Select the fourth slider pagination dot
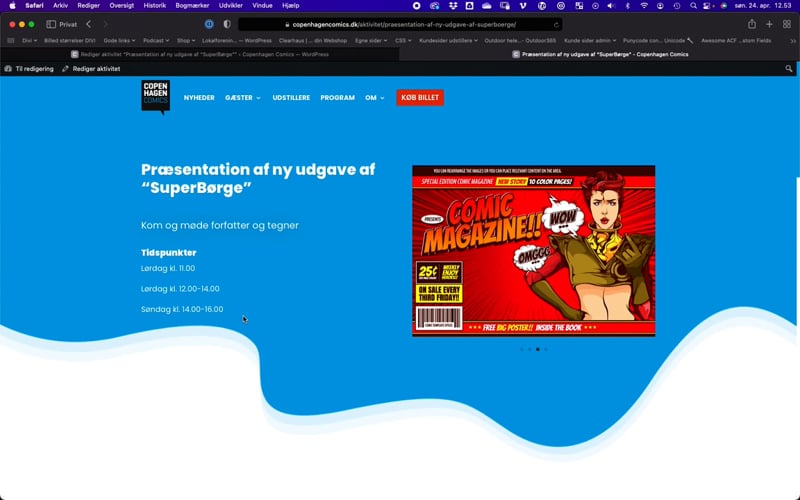Screen dimensions: 800x500 click(546, 349)
